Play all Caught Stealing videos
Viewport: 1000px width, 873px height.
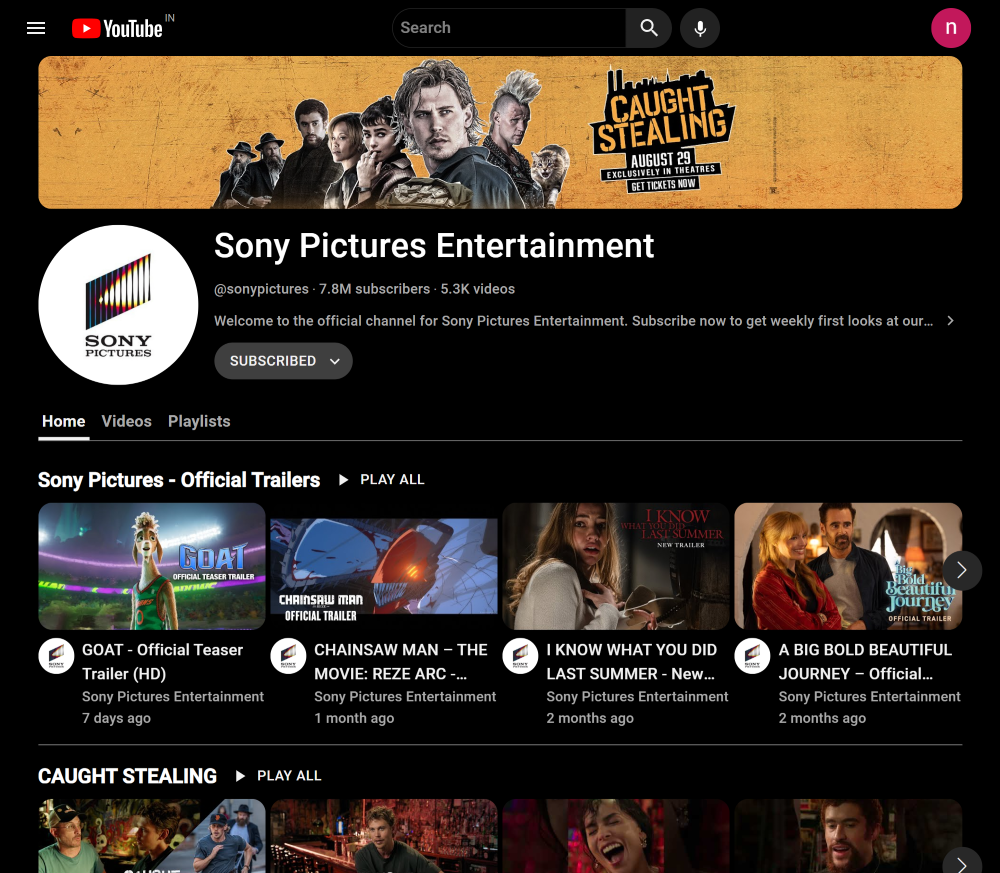pos(278,776)
